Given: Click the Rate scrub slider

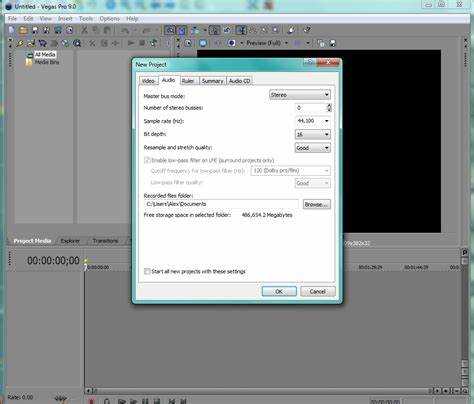Looking at the screenshot, I should [x=61, y=398].
